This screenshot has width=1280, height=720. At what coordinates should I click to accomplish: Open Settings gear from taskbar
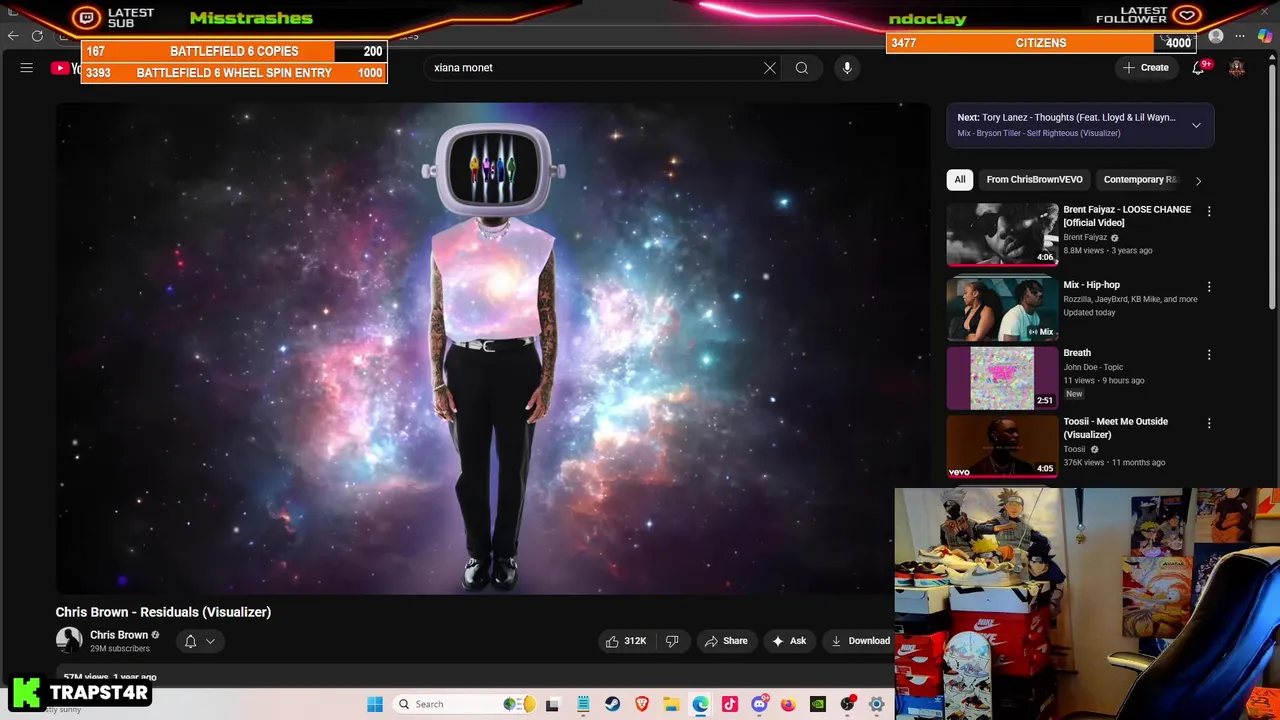[876, 704]
